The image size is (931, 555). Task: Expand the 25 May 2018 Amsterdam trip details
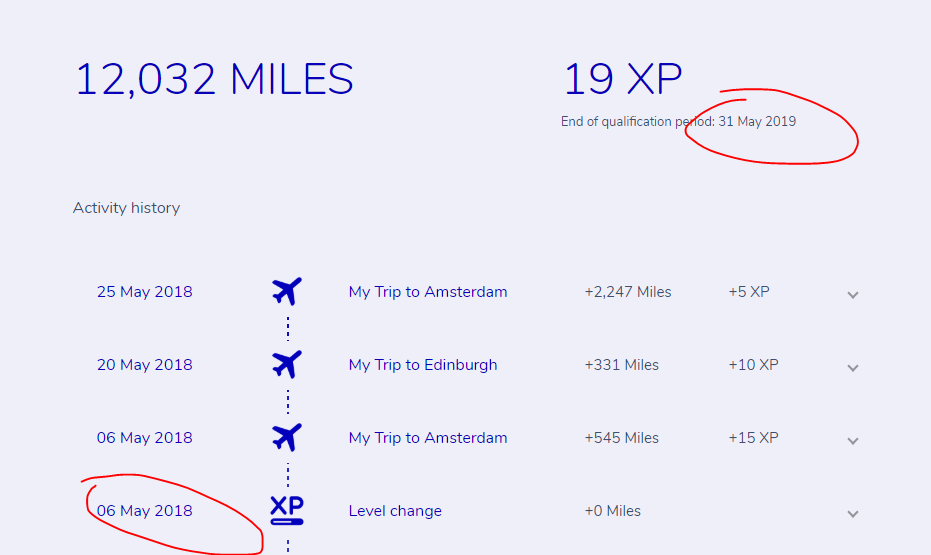point(853,294)
